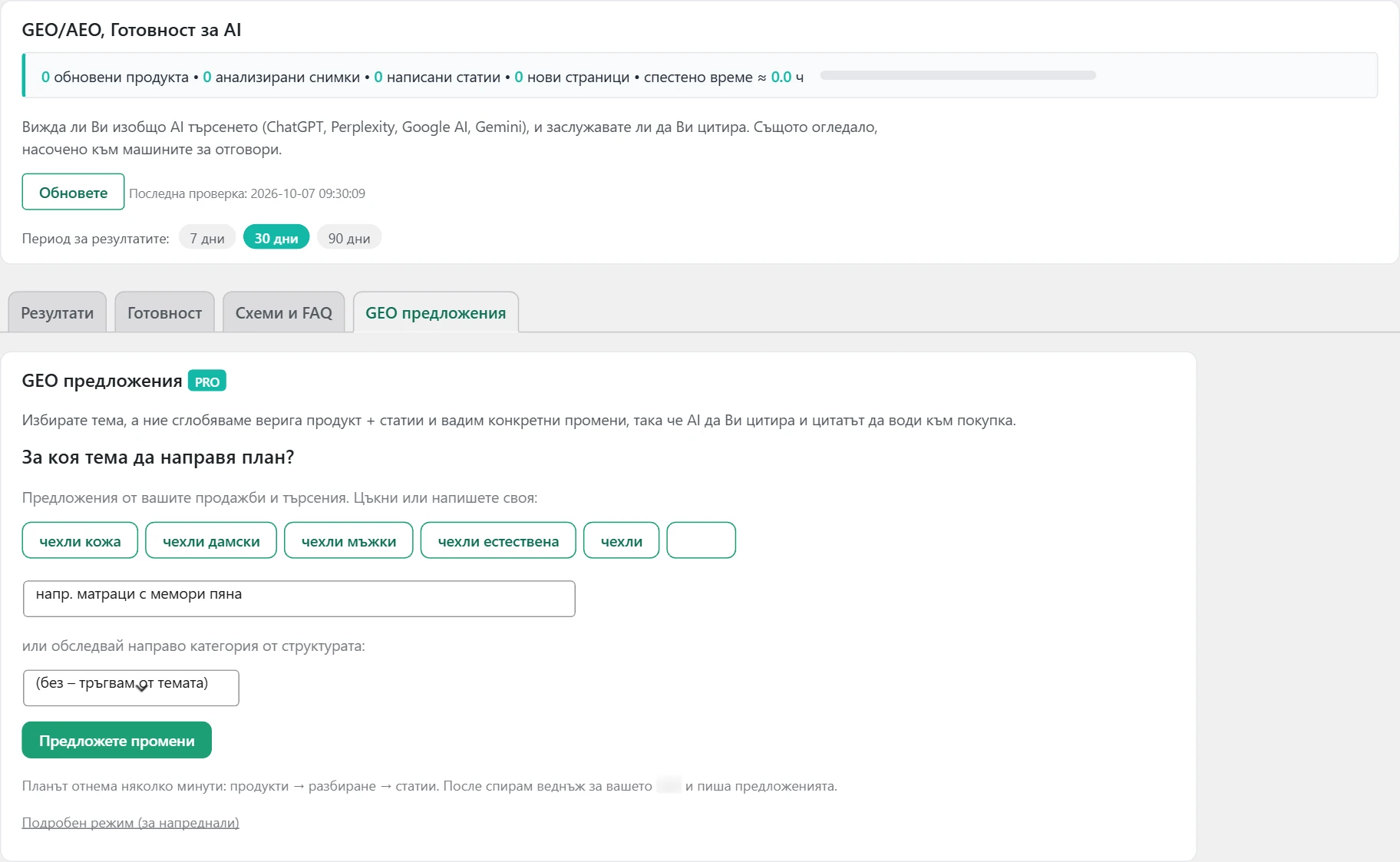Screen dimensions: 1400x862
Task: Click the PRO badge next to GEO предложения
Action: (207, 381)
